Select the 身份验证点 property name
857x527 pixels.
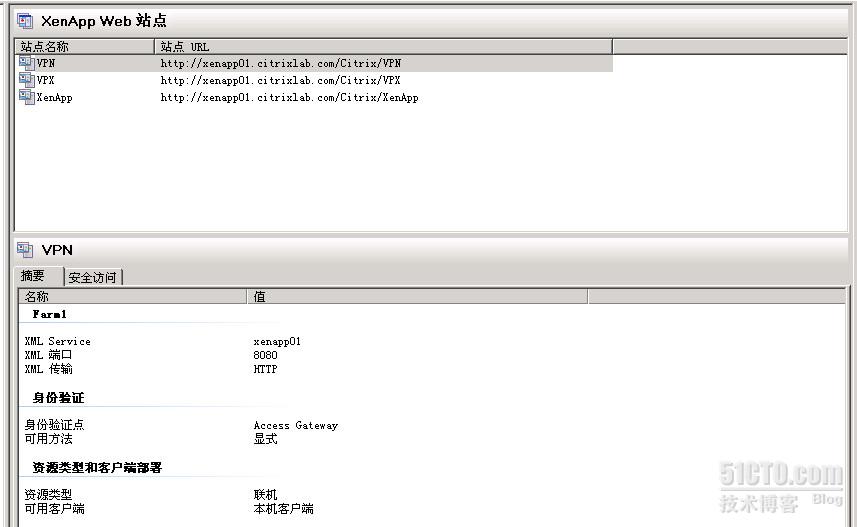54,425
